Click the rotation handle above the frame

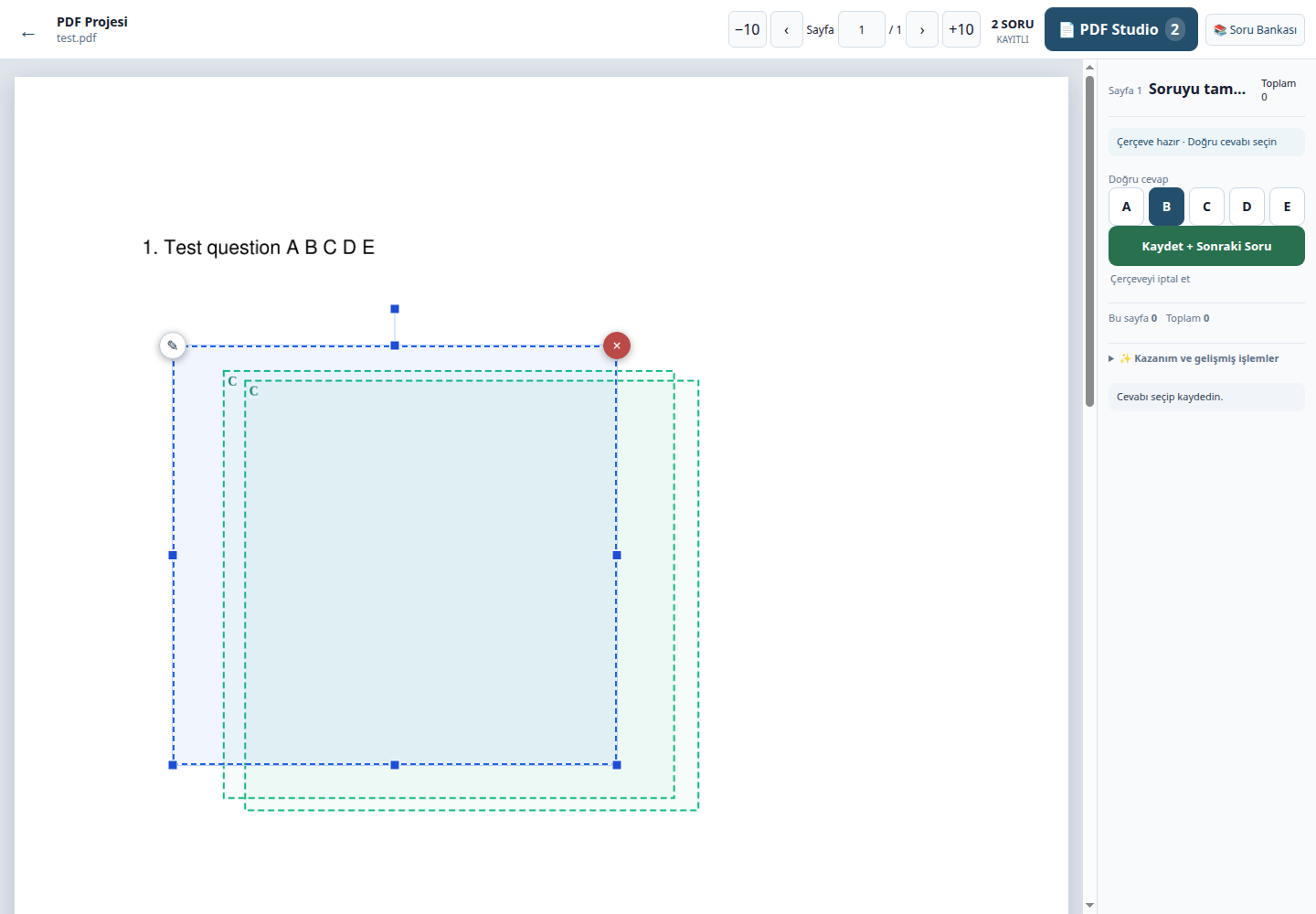point(395,309)
